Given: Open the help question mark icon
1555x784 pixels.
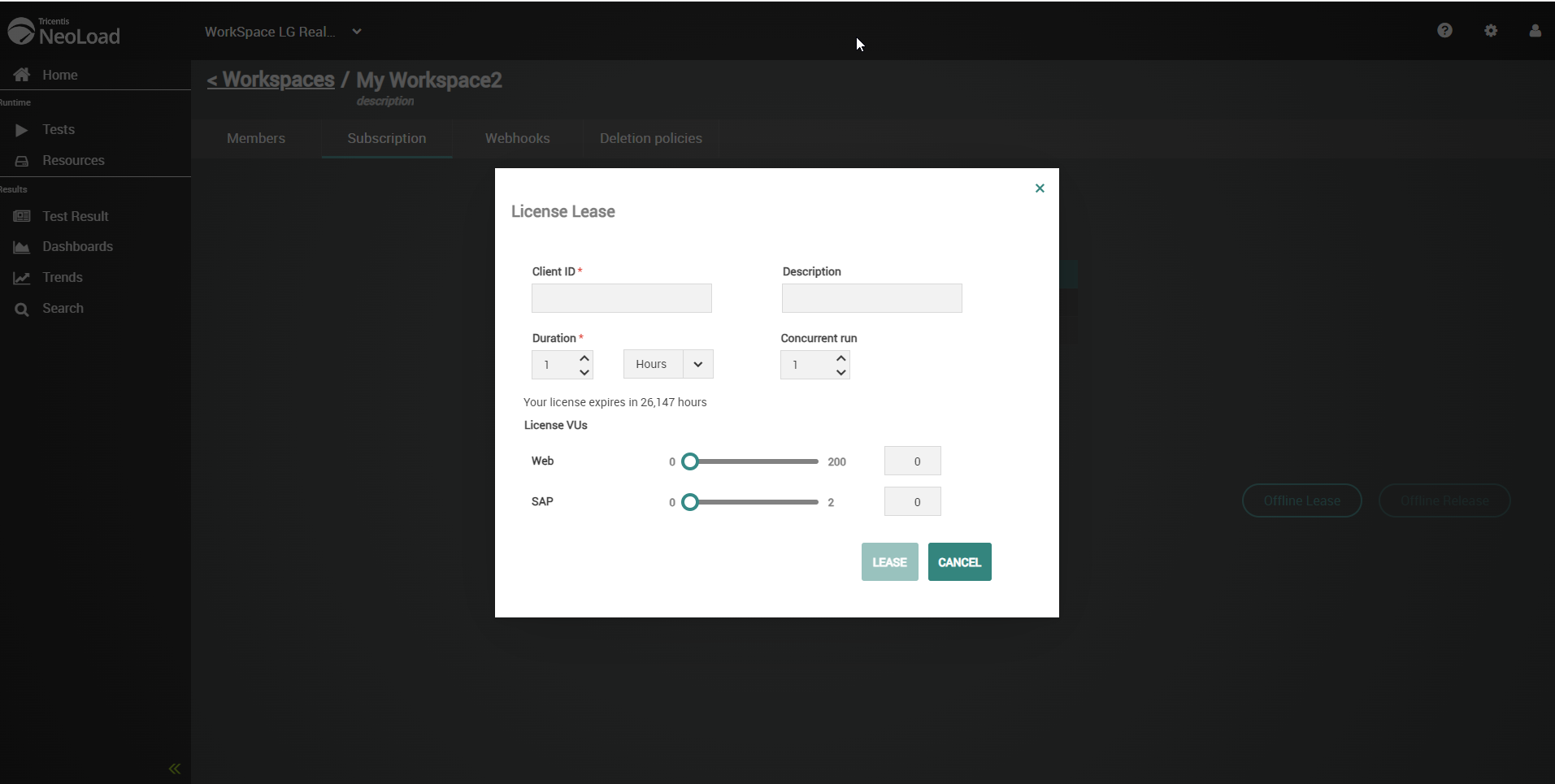Looking at the screenshot, I should coord(1444,30).
